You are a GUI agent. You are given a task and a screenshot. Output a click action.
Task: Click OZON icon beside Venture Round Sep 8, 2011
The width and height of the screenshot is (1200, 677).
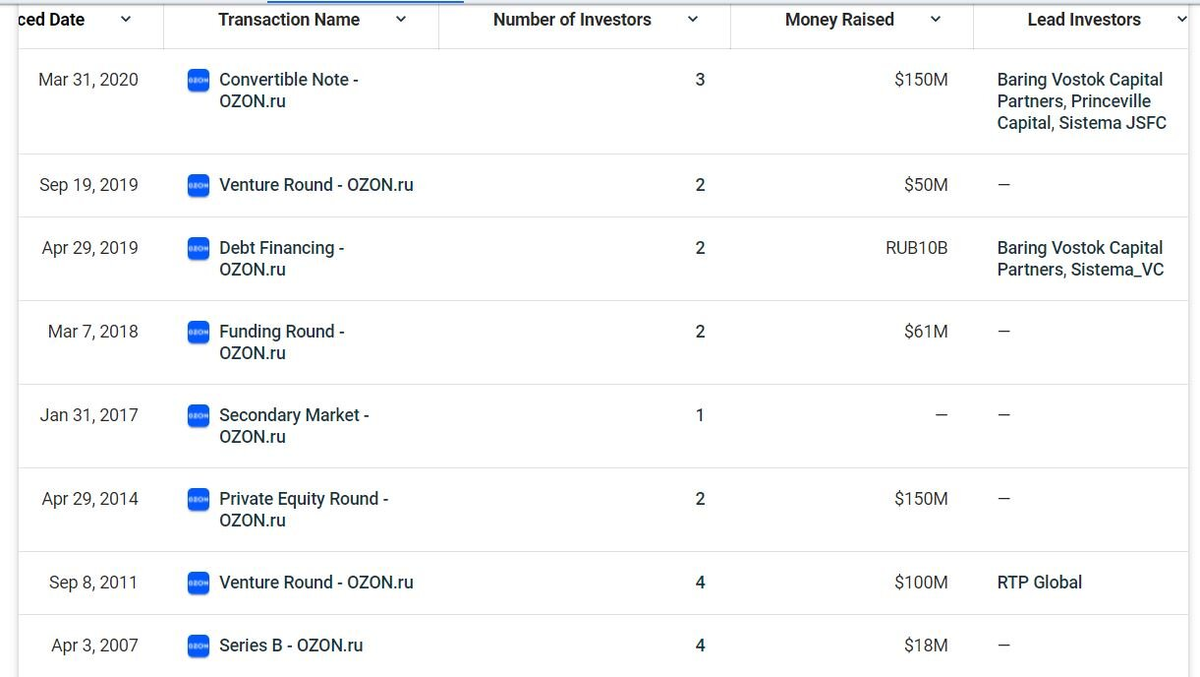tap(199, 584)
